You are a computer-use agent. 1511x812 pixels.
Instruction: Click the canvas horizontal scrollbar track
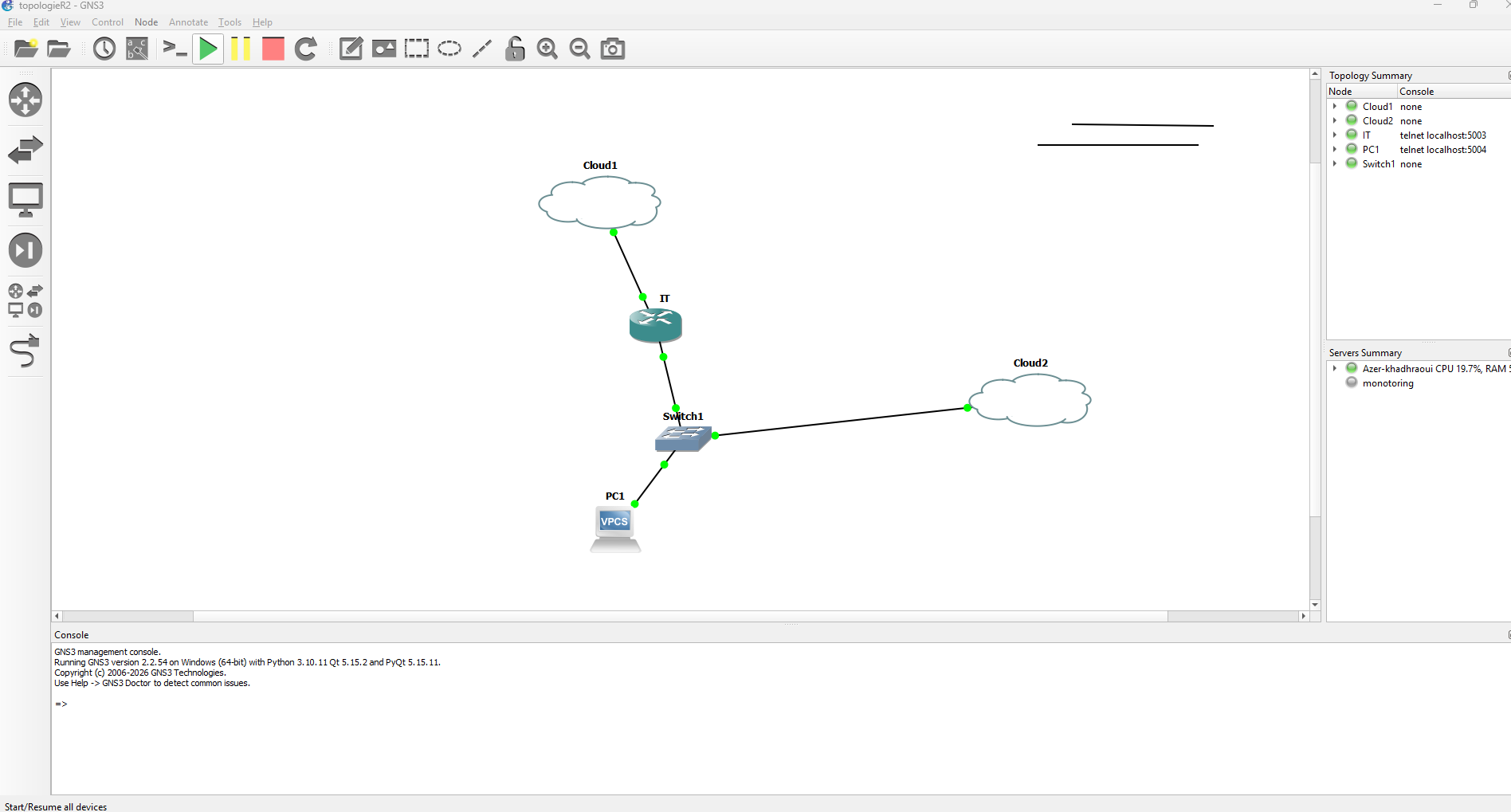680,616
